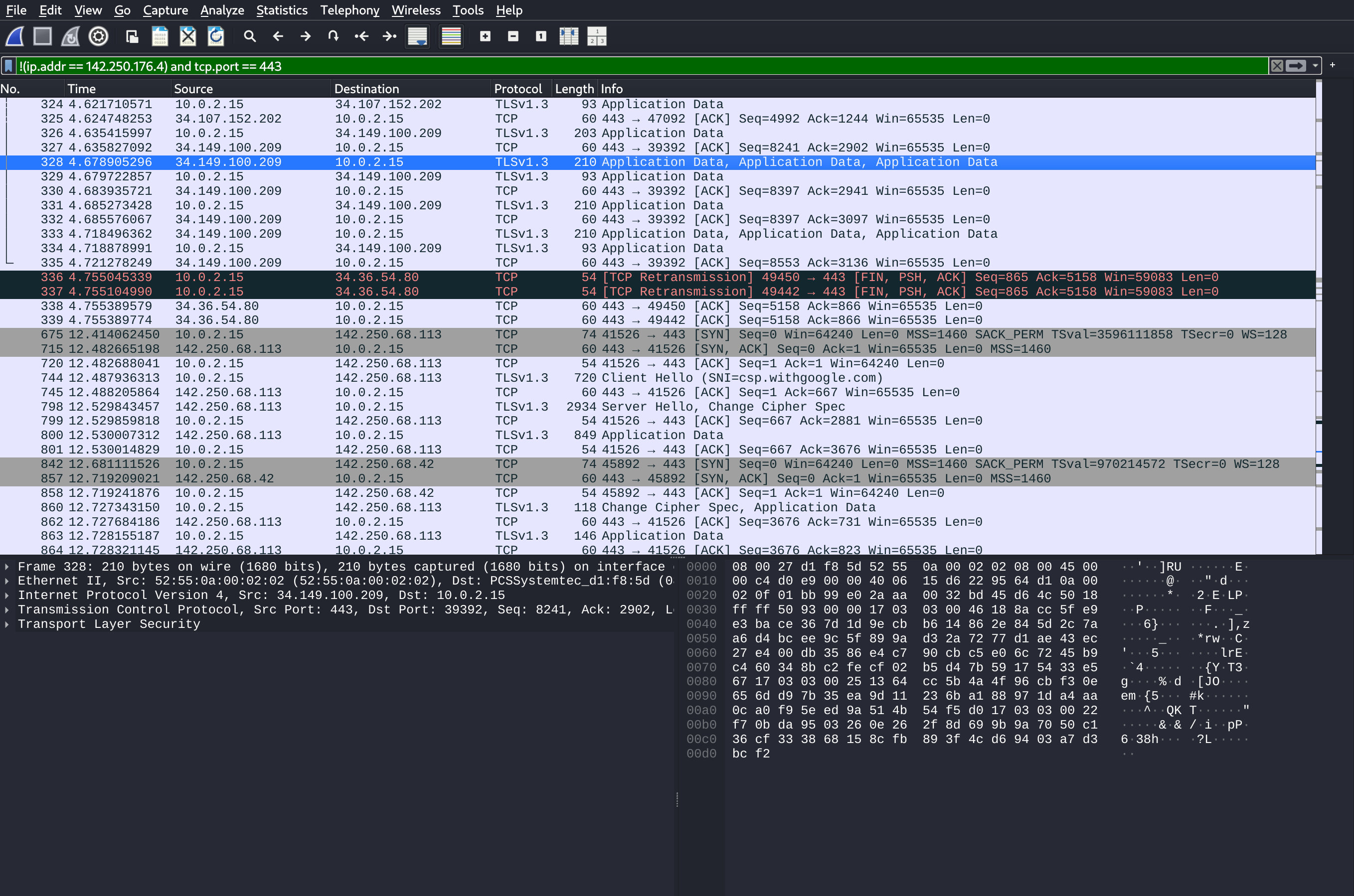Click the packet list vertical scrollbar
Viewport: 1354px width, 896px height.
[1319, 317]
